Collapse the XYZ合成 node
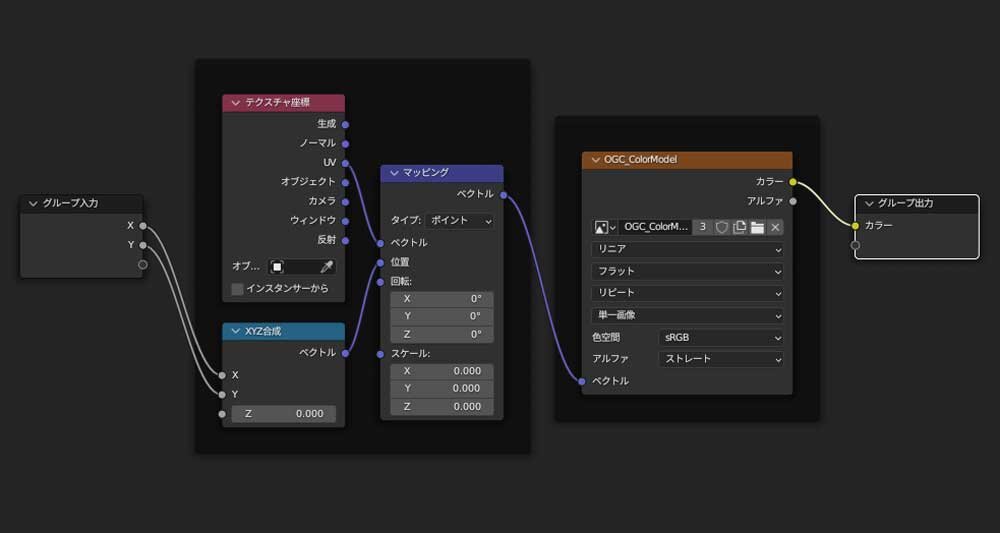The width and height of the screenshot is (1000, 533). [235, 331]
